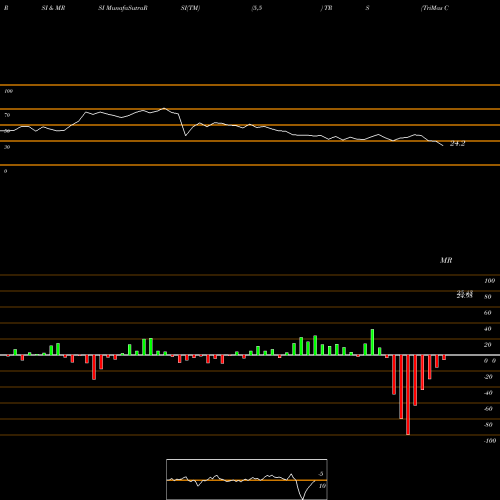Click the '60' axis label in MR panel

[x=487, y=313]
